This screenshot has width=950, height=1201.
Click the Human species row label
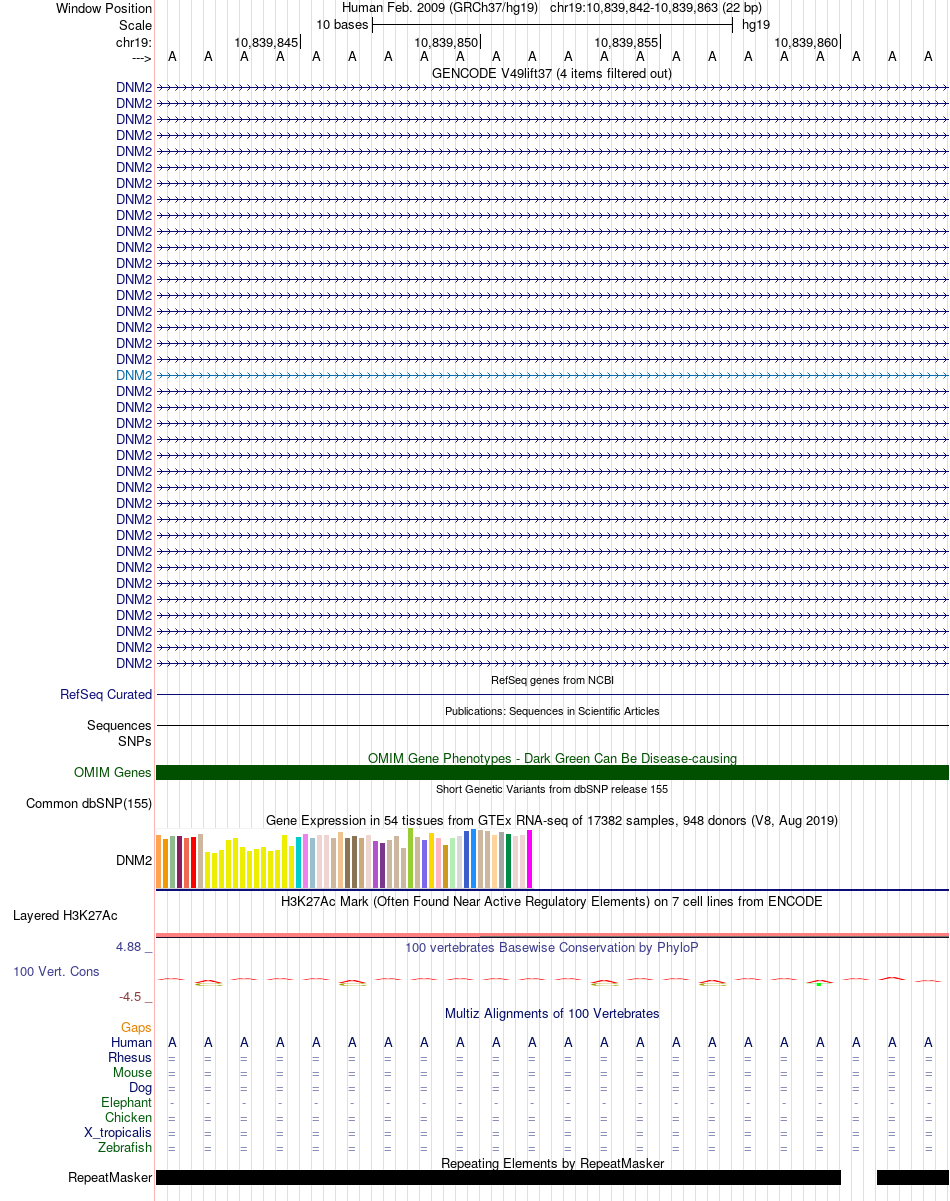coord(132,1042)
